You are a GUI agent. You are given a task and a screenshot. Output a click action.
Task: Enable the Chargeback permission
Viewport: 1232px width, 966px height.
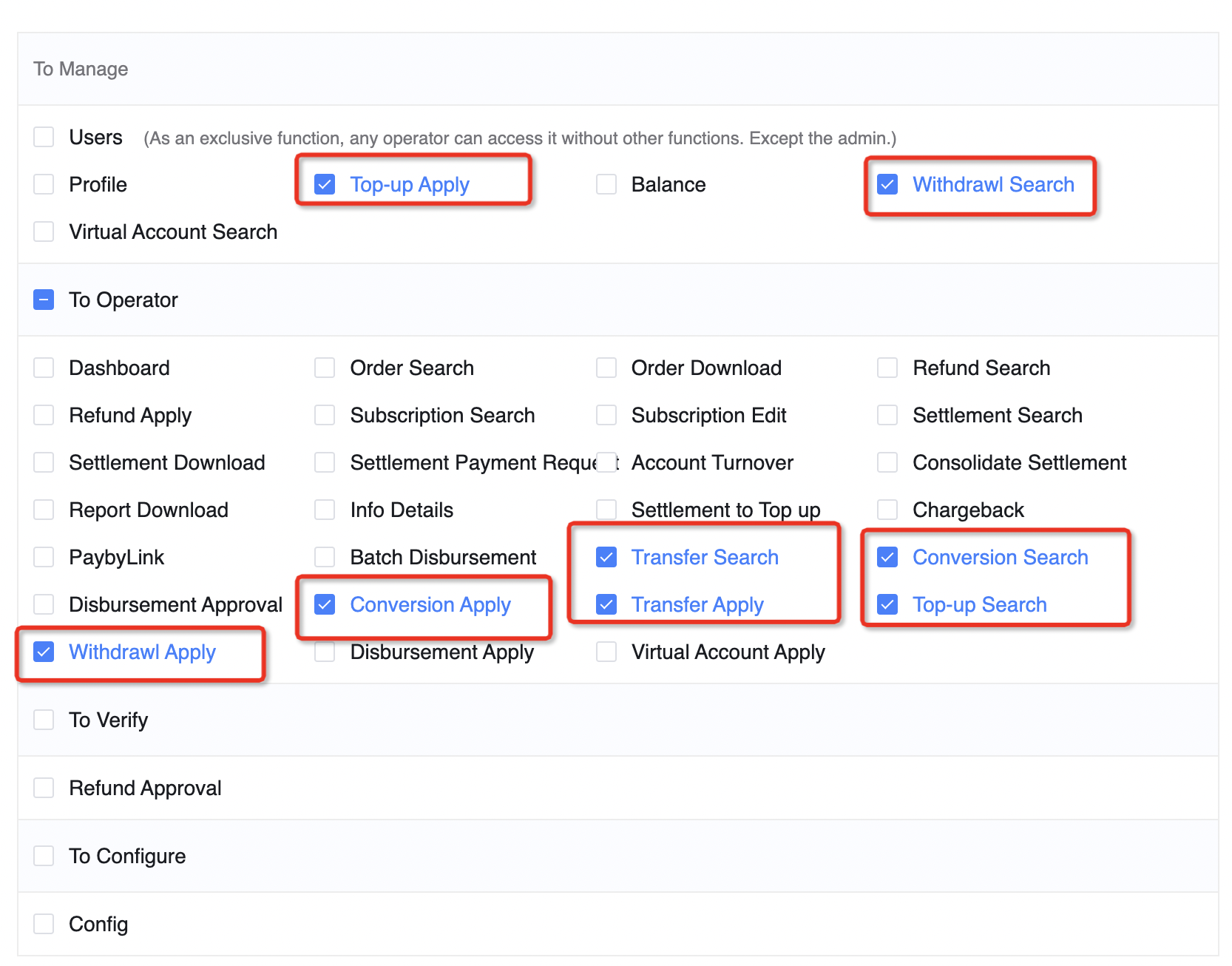887,510
